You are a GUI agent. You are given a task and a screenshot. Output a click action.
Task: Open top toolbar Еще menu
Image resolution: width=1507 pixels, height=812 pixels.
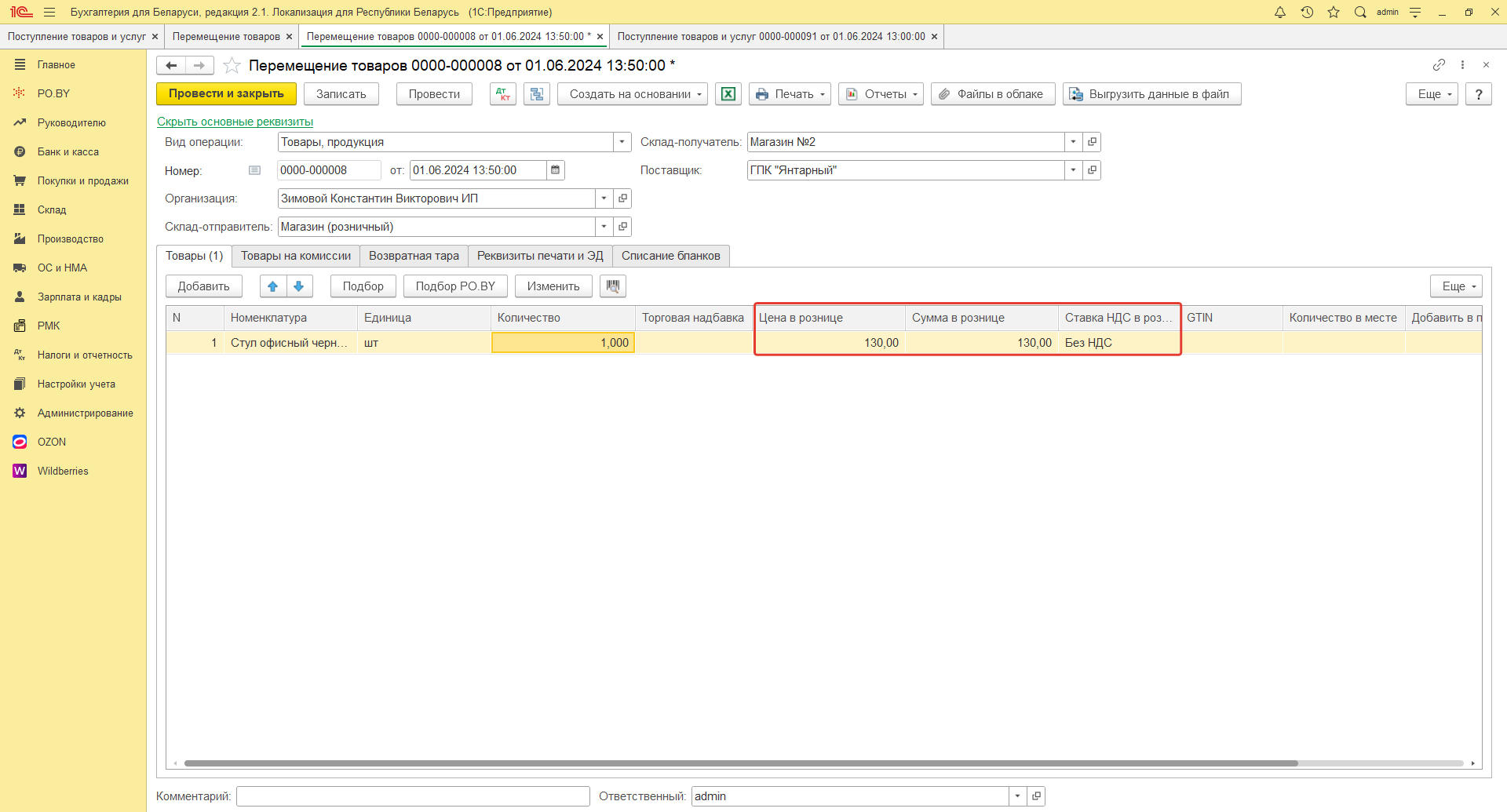pyautogui.click(x=1432, y=94)
